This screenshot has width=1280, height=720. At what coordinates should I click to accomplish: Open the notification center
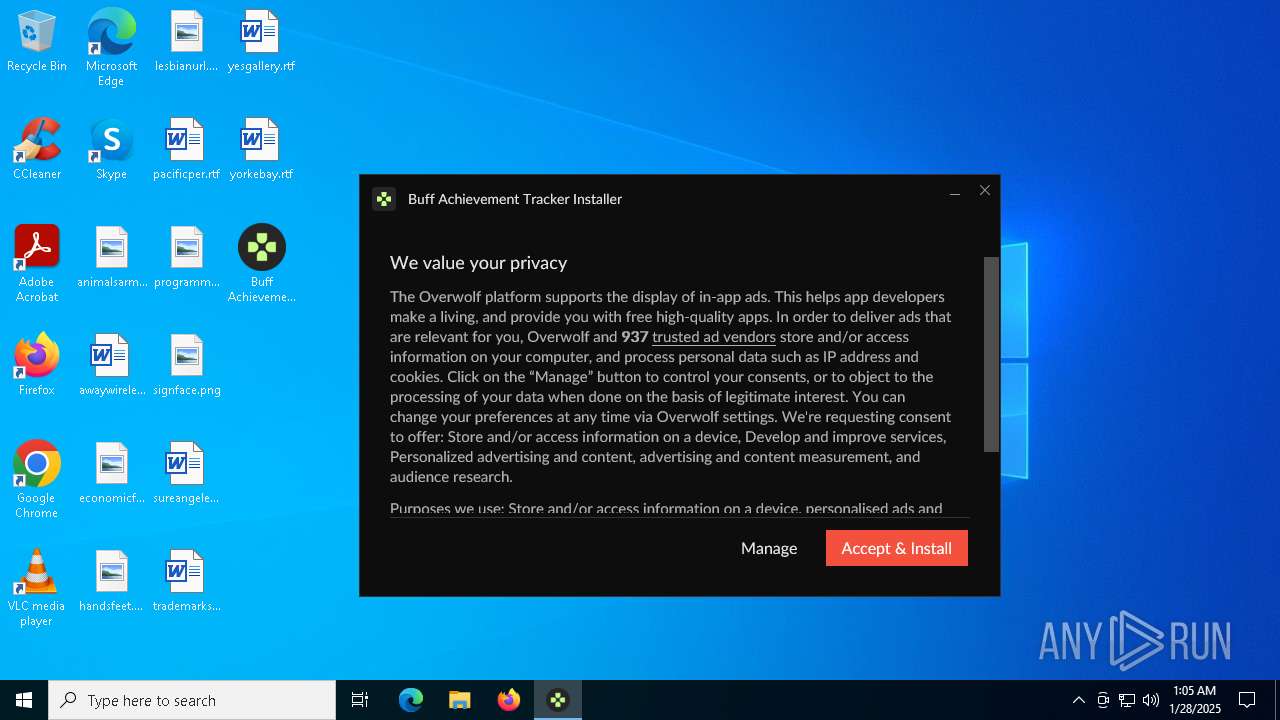pyautogui.click(x=1247, y=700)
